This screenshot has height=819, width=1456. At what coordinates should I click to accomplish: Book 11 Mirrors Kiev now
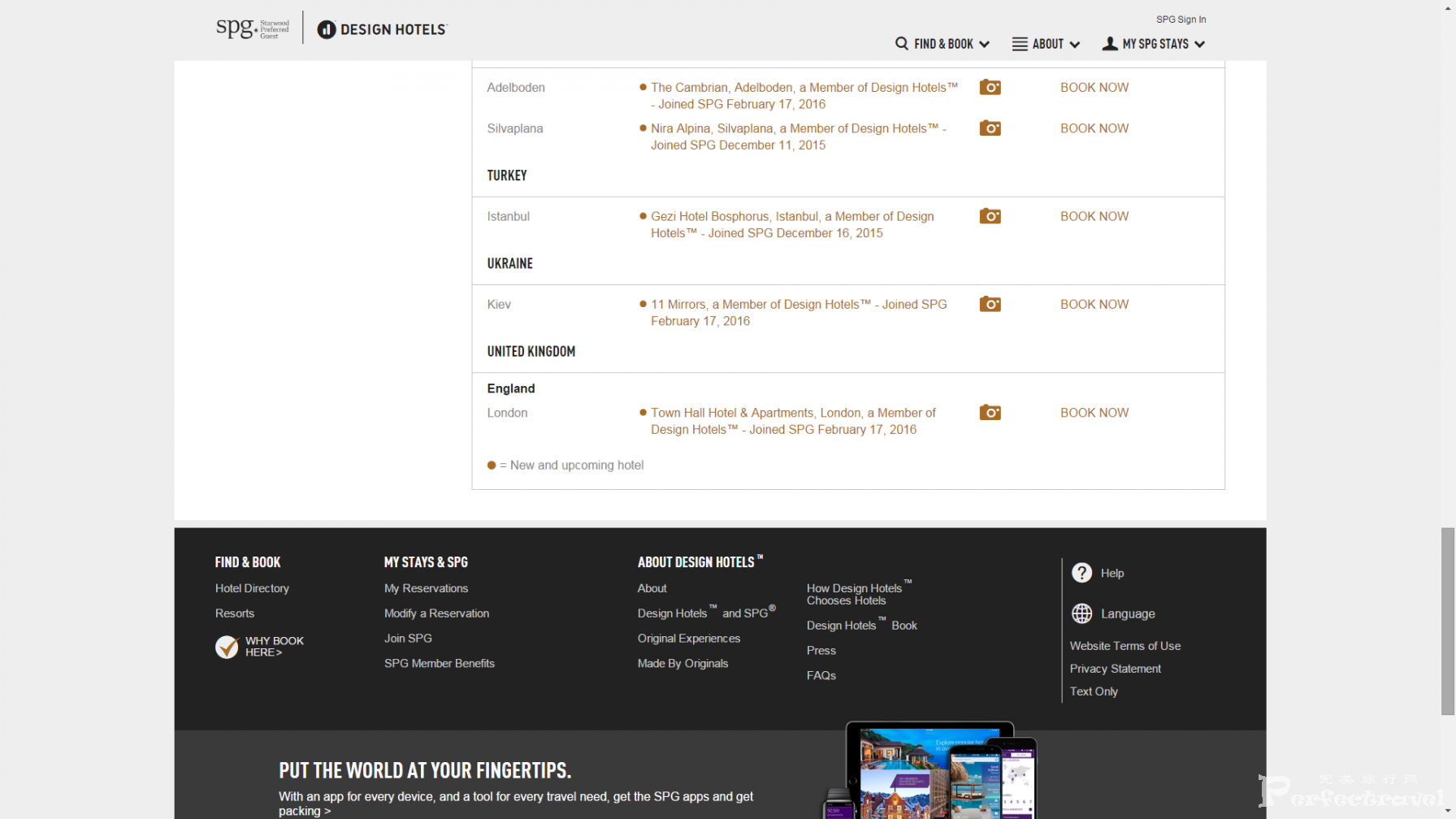click(x=1094, y=304)
